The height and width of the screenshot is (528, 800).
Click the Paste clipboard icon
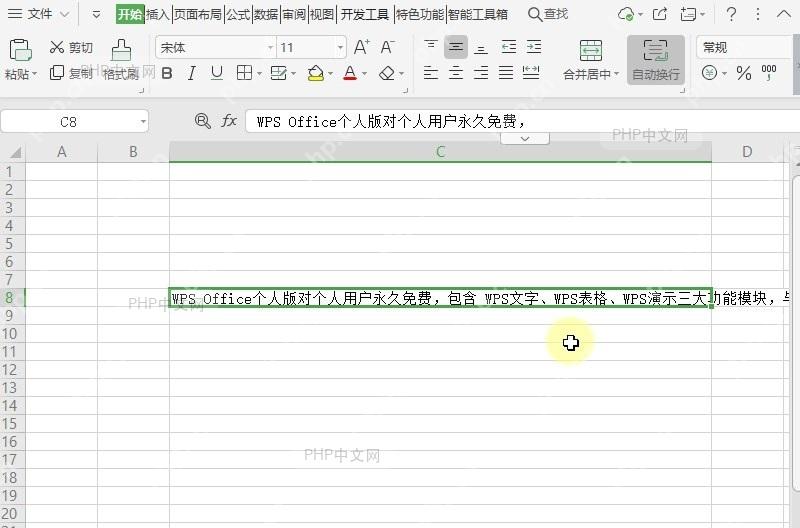20,50
